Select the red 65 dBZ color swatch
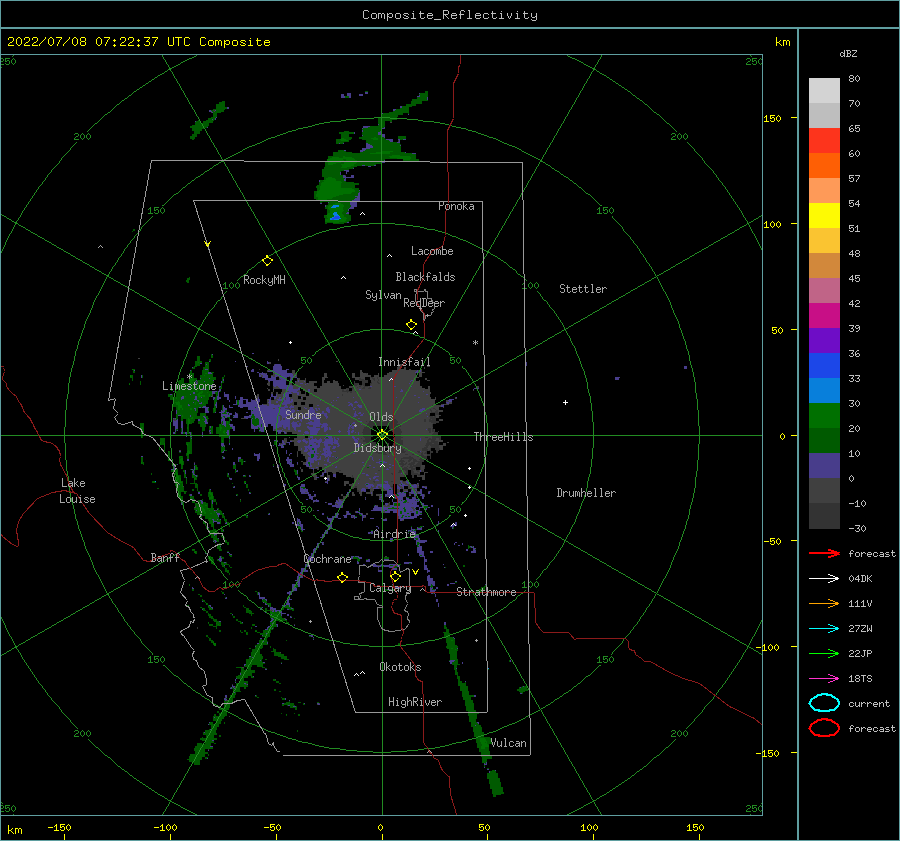The image size is (900, 841). coord(824,141)
